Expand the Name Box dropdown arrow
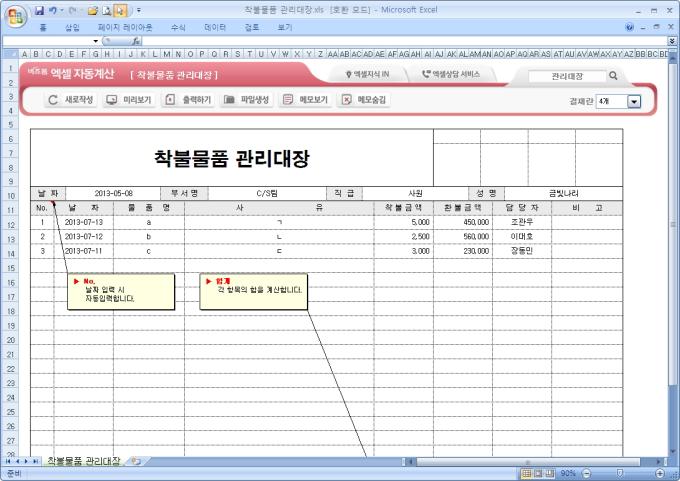Viewport: 680px width, 481px height. point(95,41)
